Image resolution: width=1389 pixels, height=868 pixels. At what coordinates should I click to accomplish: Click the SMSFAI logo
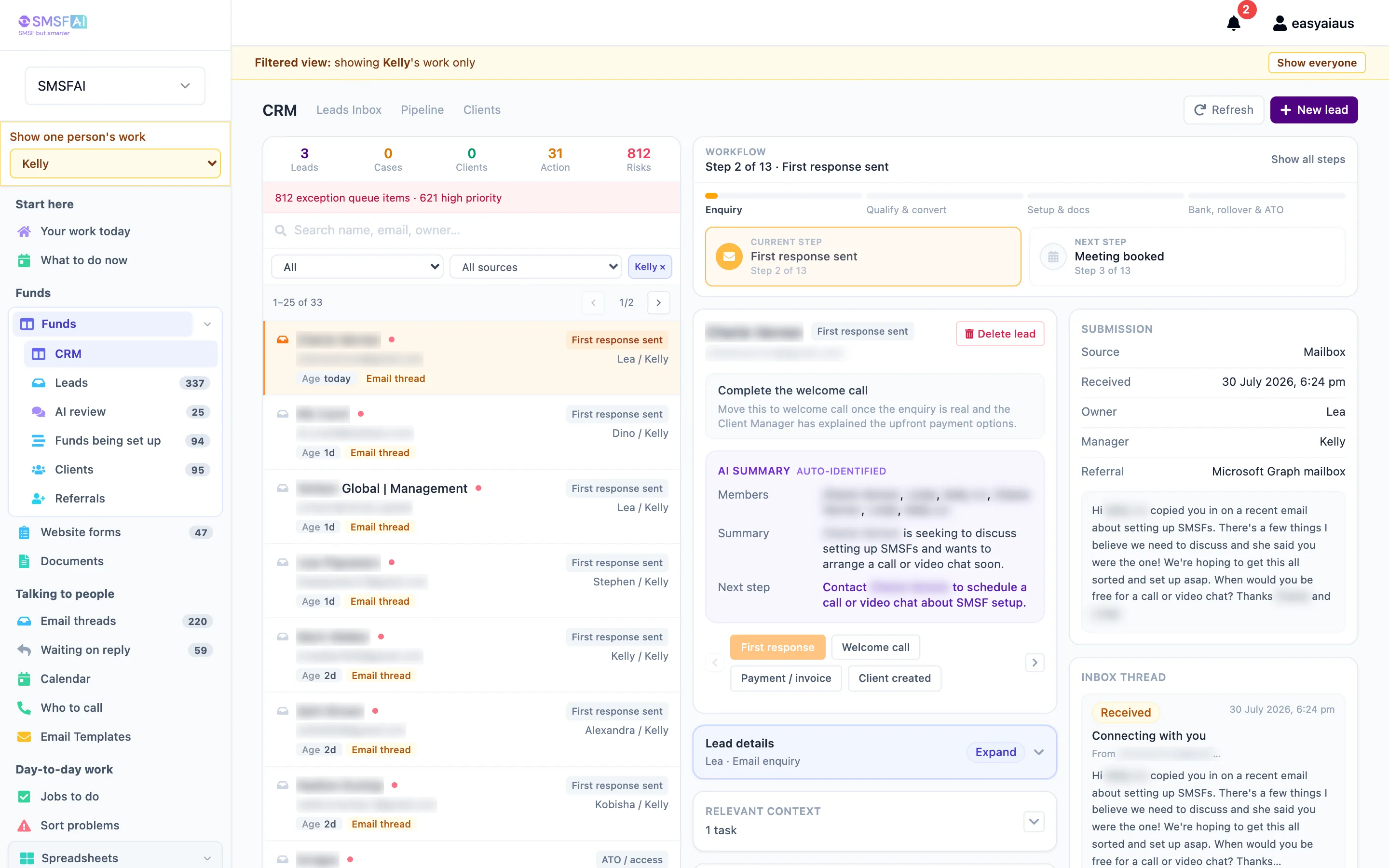point(52,25)
